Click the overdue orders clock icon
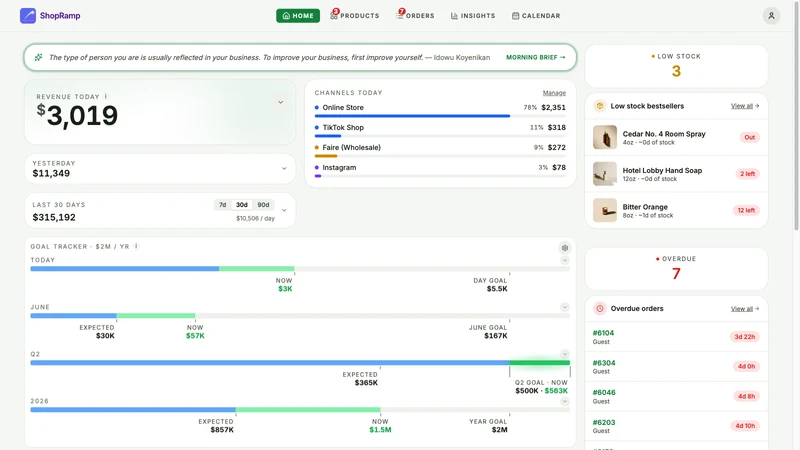Screen dimensions: 800x450 coord(599,309)
